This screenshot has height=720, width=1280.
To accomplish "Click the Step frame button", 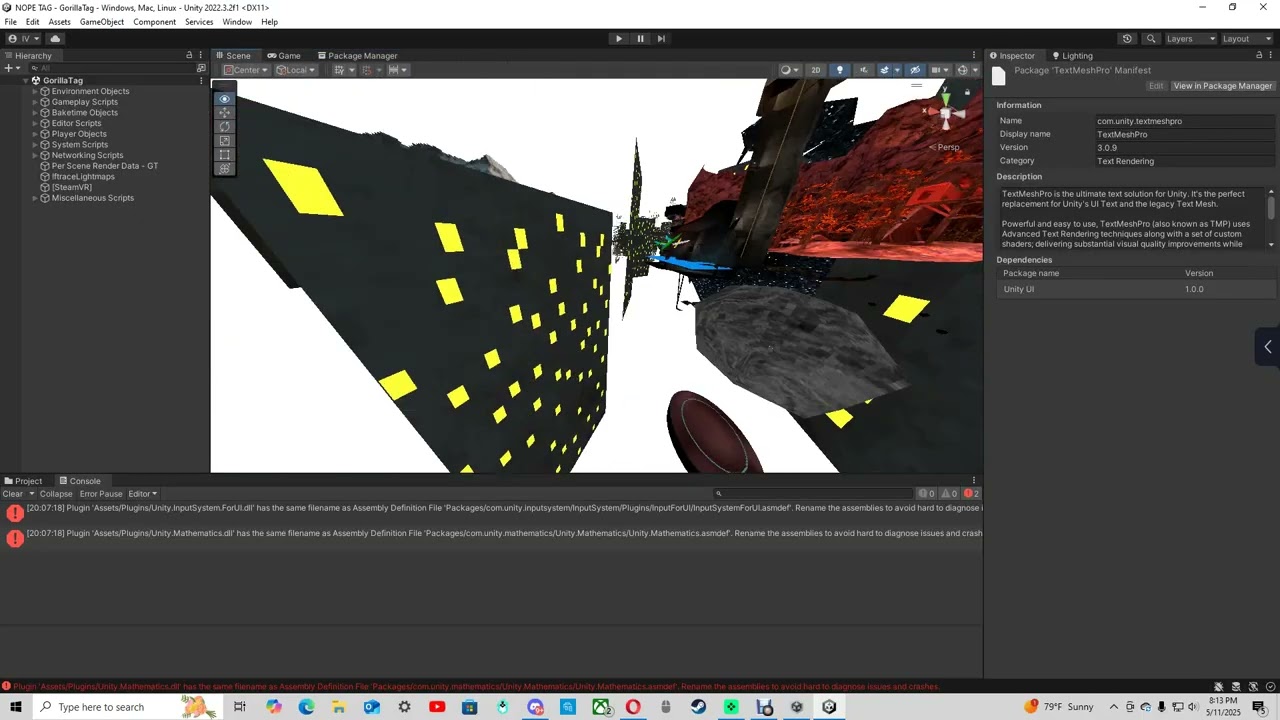I will point(661,39).
